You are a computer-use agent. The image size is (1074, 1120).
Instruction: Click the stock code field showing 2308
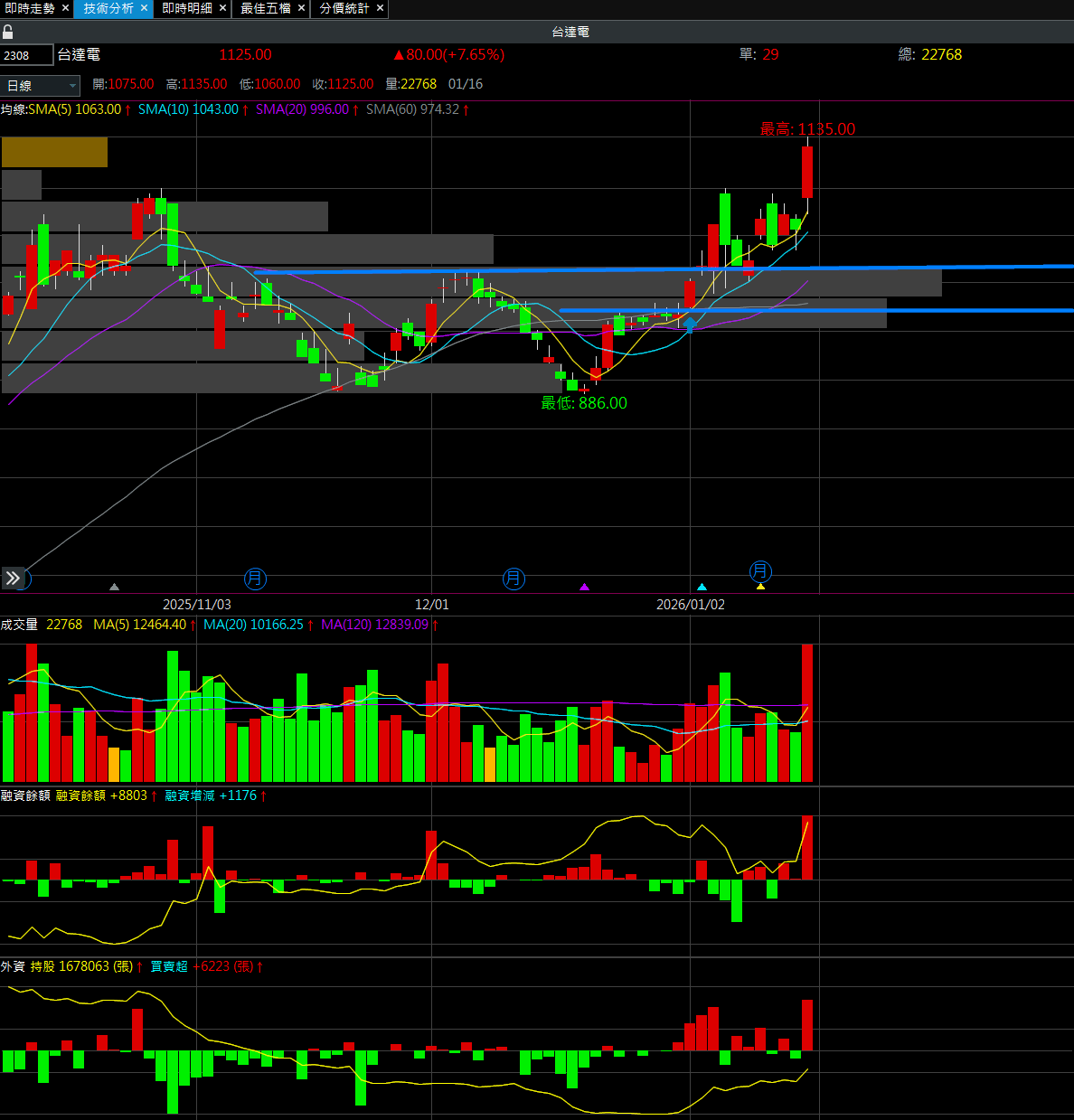point(27,55)
